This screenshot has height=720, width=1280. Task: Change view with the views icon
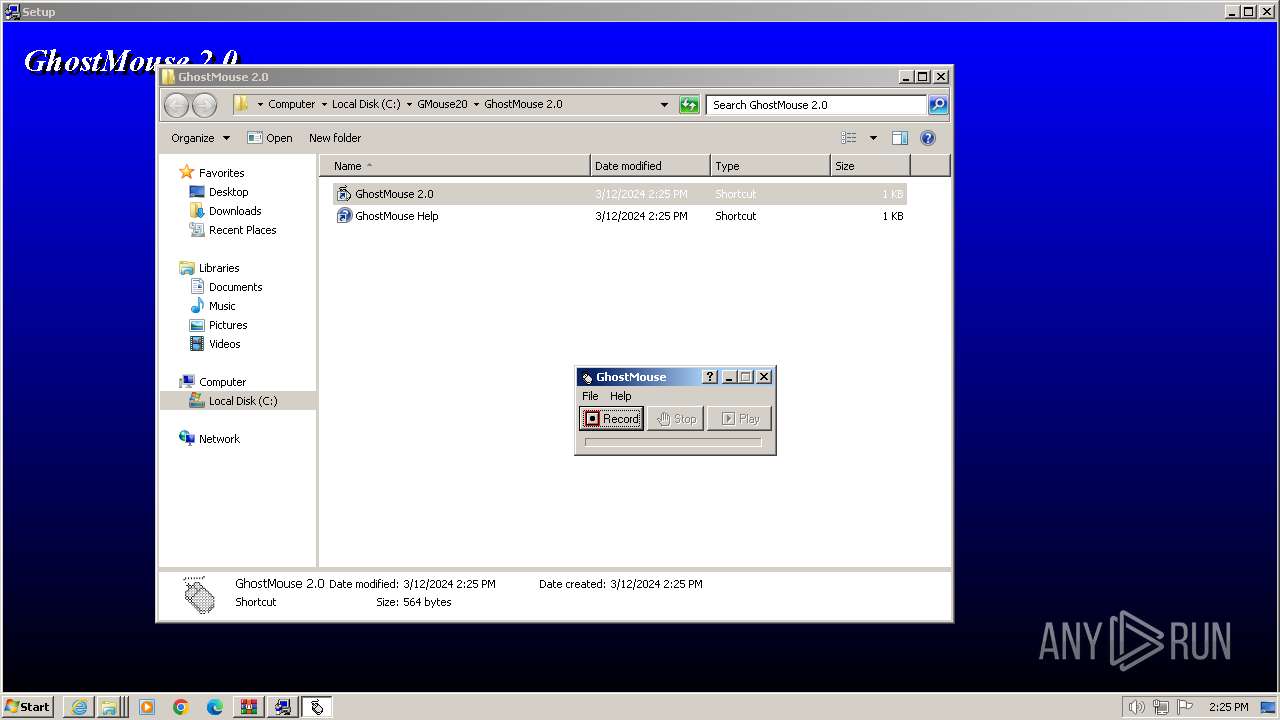pos(849,138)
